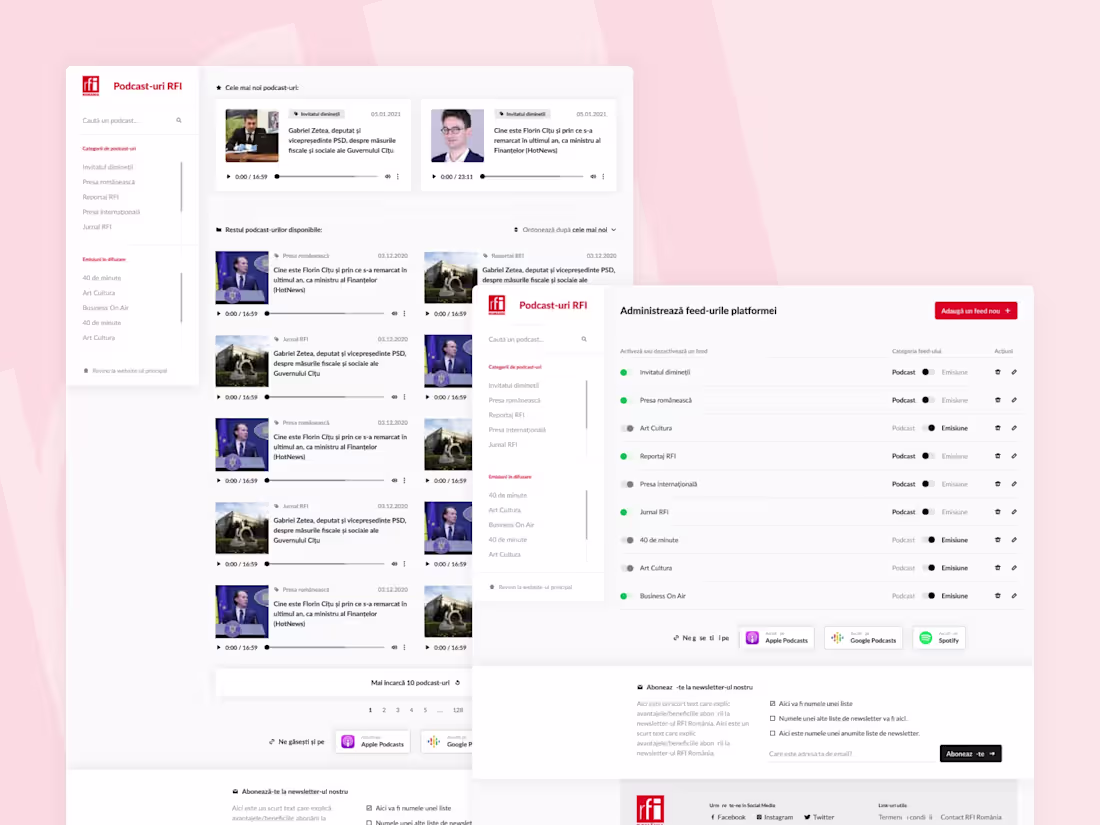Uncheck the 'Aici va fi numele unei liste' checkbox
Screen dimensions: 1100x825
pos(772,703)
